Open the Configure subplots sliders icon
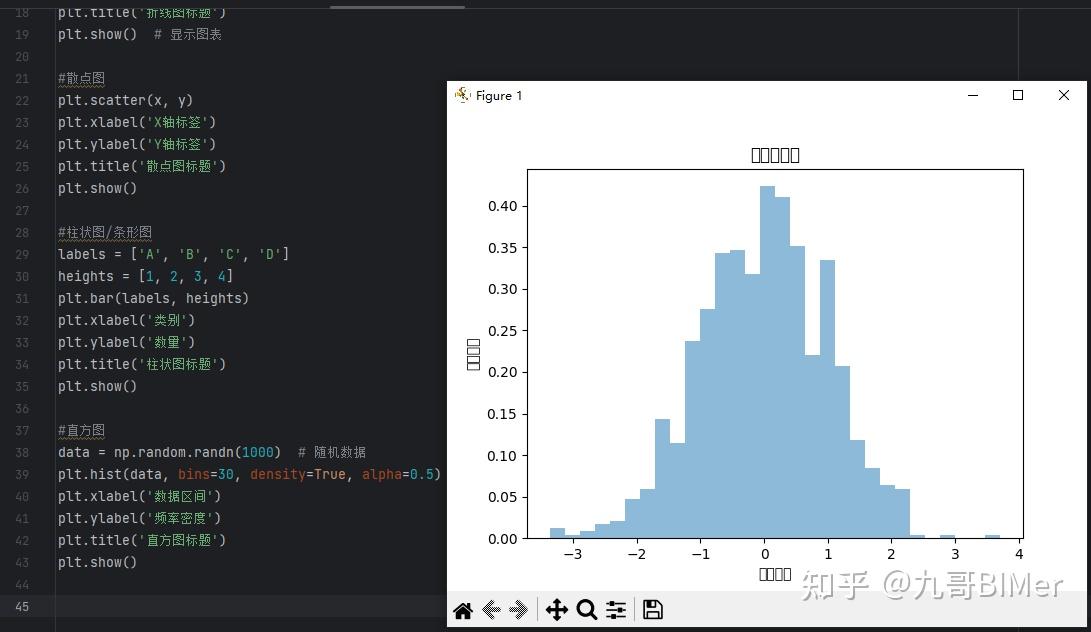 pyautogui.click(x=616, y=610)
